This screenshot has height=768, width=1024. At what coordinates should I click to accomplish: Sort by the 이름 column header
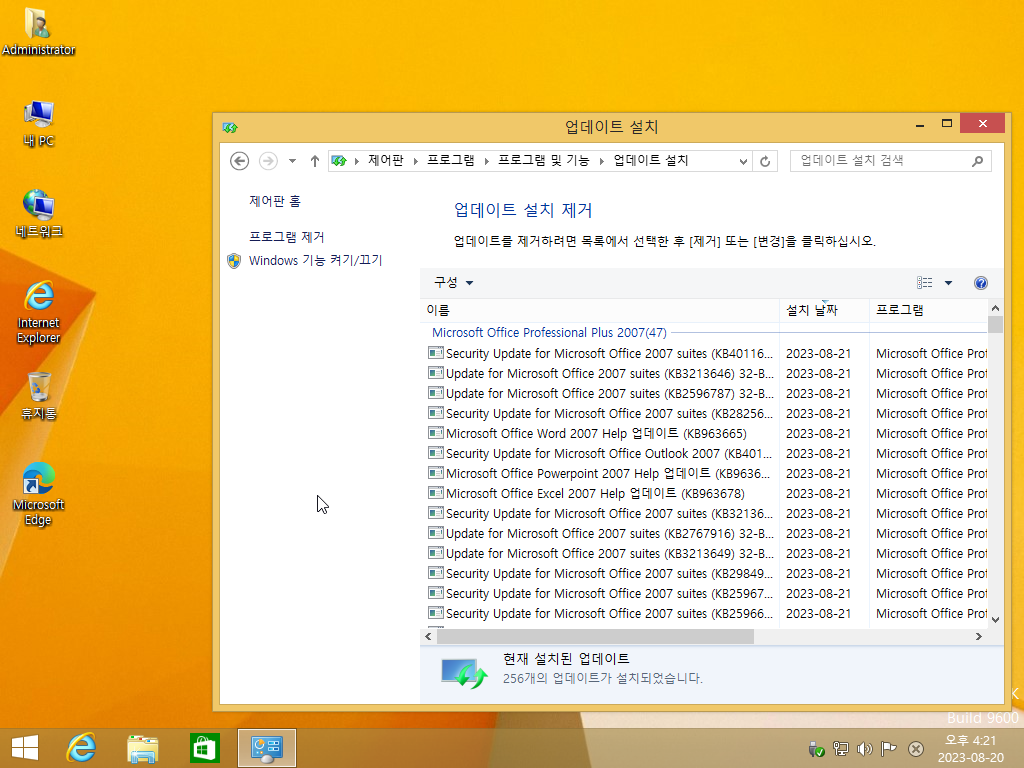click(600, 310)
